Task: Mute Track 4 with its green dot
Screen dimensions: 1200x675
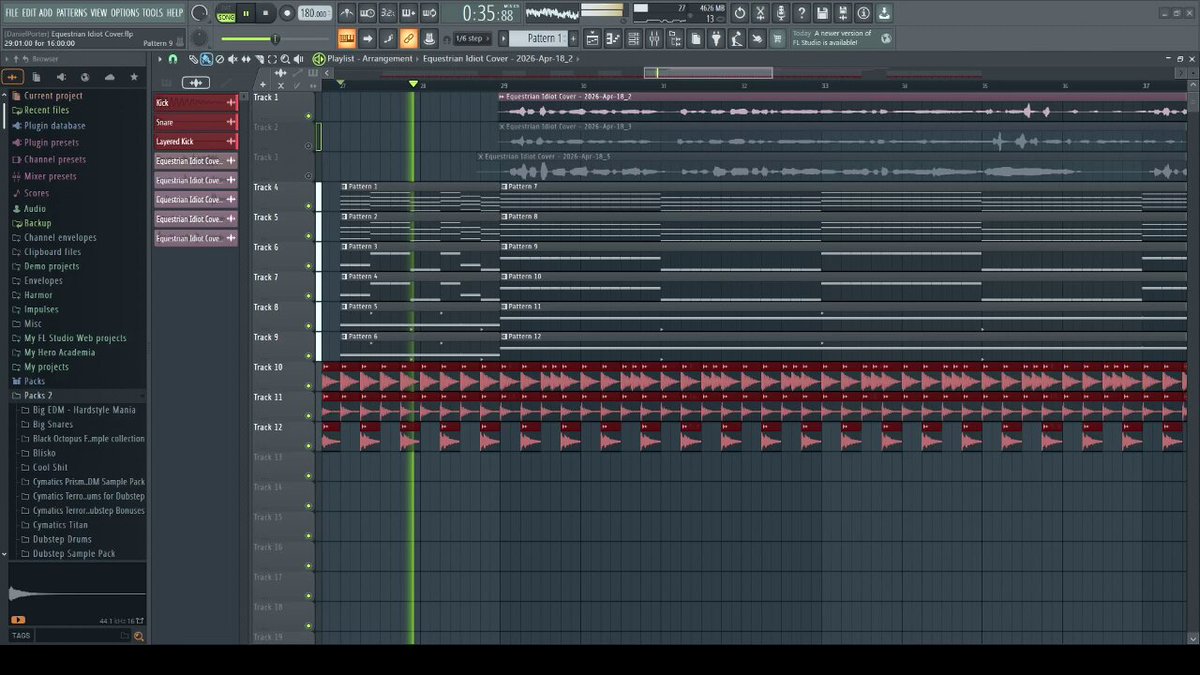Action: coord(309,206)
